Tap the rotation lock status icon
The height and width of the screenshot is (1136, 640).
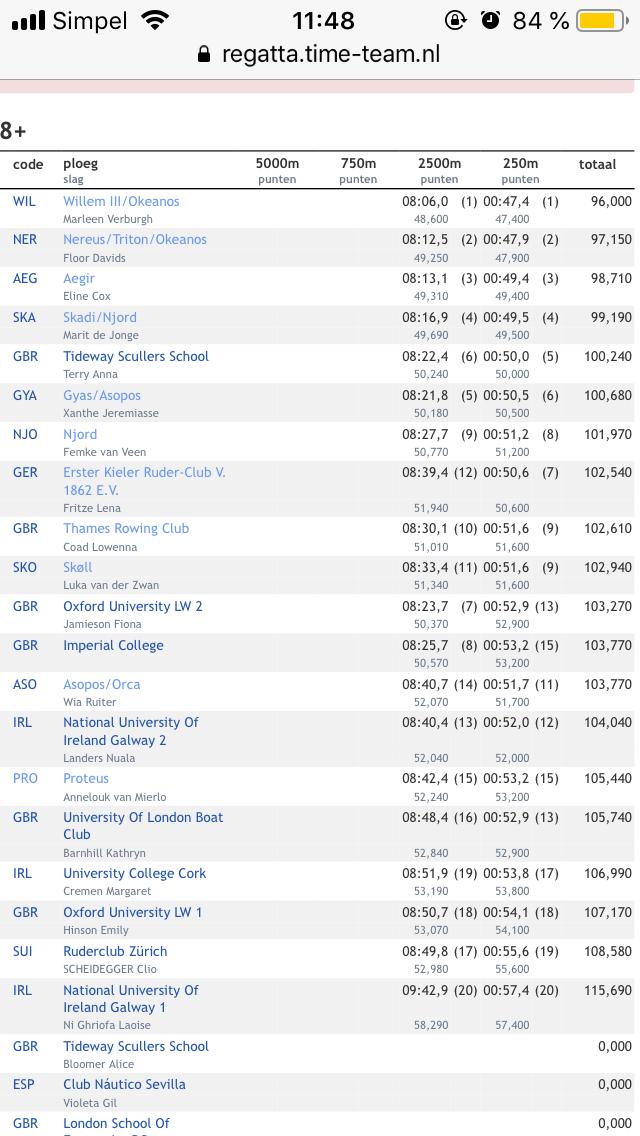(455, 20)
